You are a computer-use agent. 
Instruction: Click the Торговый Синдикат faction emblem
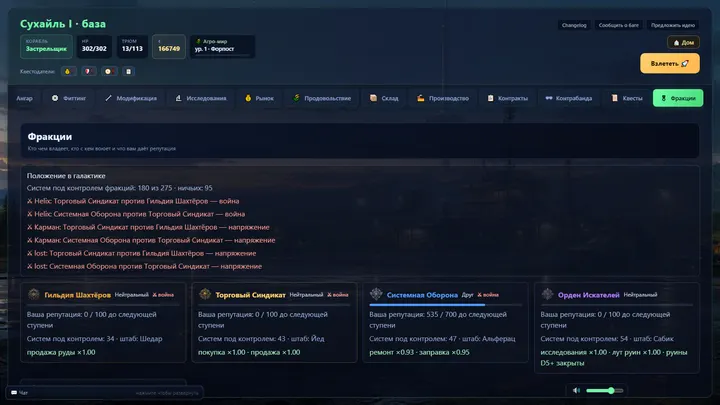(x=205, y=294)
